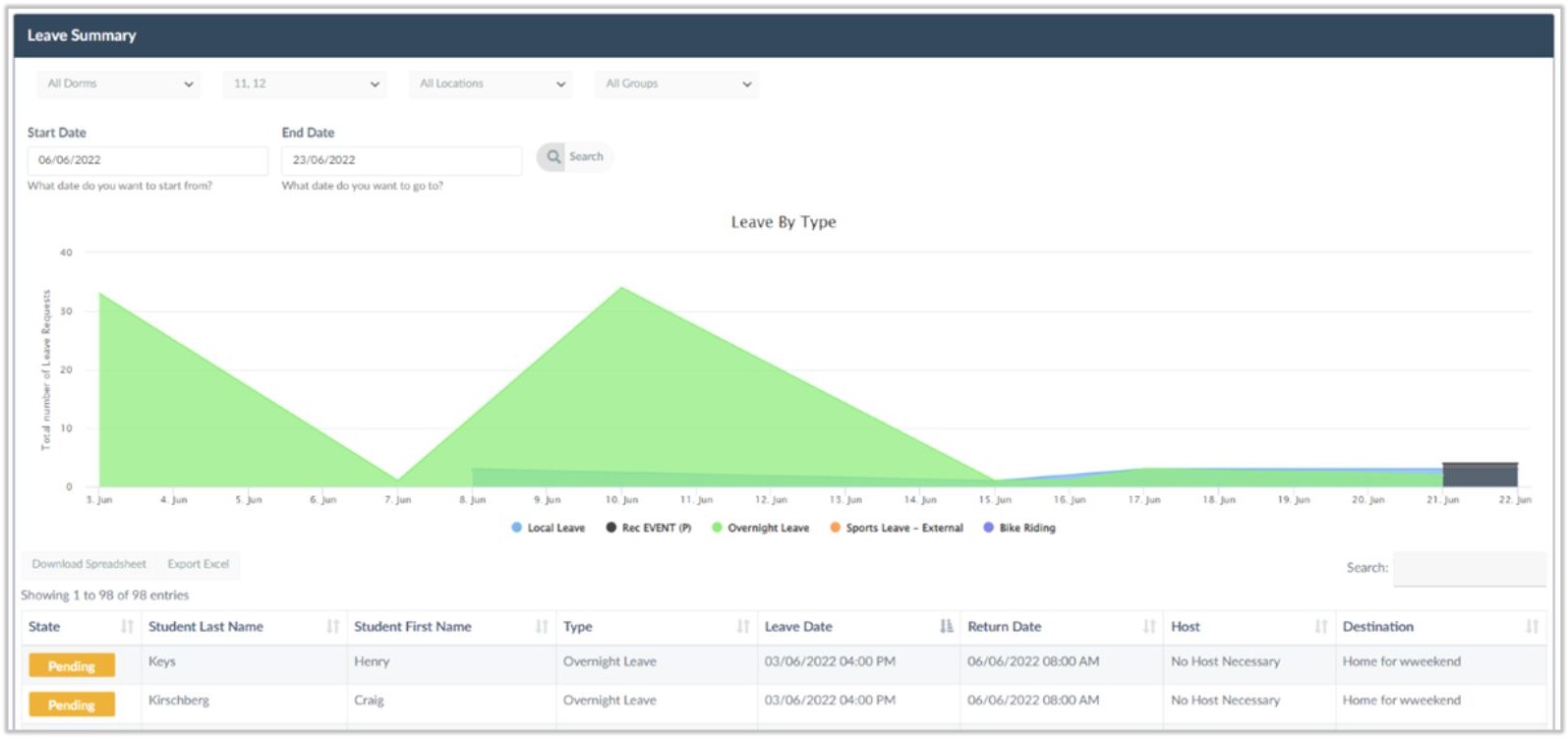Screen dimensions: 1568x738
Task: Sort by Student Last Name column arrows
Action: [333, 627]
